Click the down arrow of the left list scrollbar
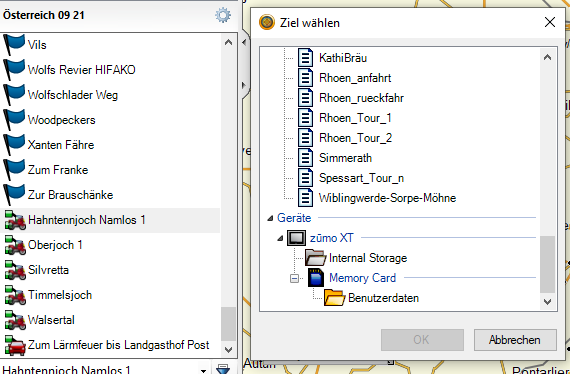Screen dimensions: 570x374 point(228,349)
